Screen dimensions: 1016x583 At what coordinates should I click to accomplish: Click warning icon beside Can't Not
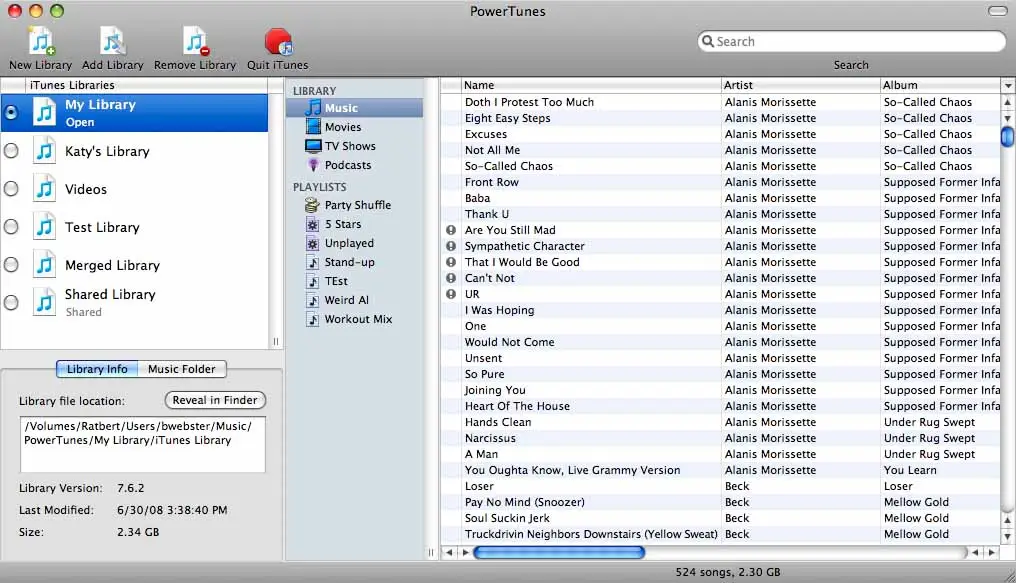pos(451,278)
